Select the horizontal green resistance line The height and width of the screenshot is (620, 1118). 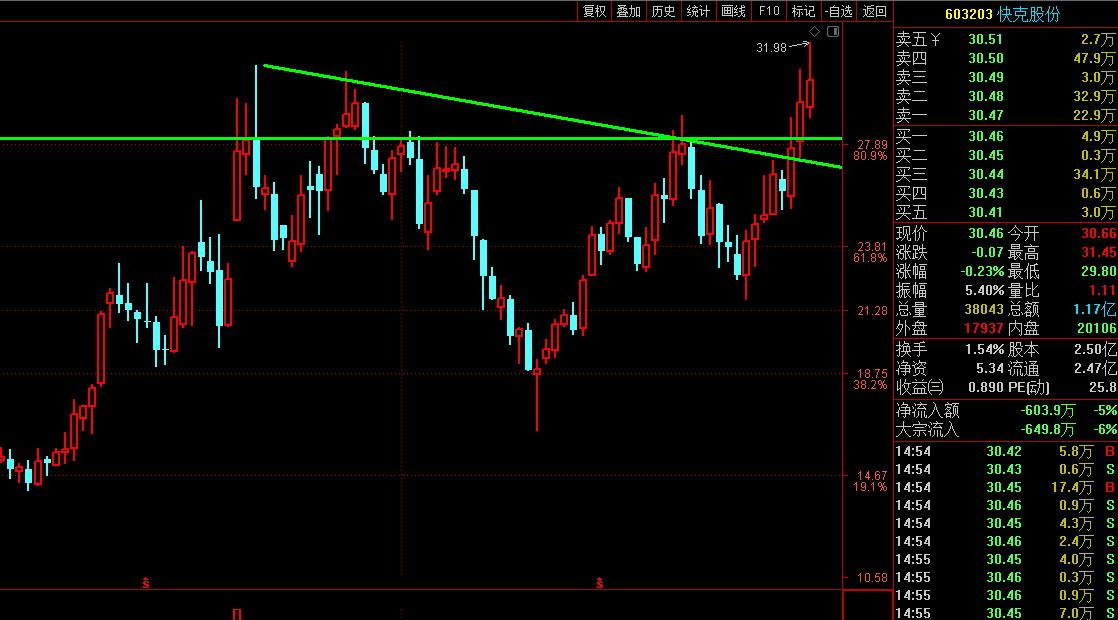pyautogui.click(x=421, y=139)
